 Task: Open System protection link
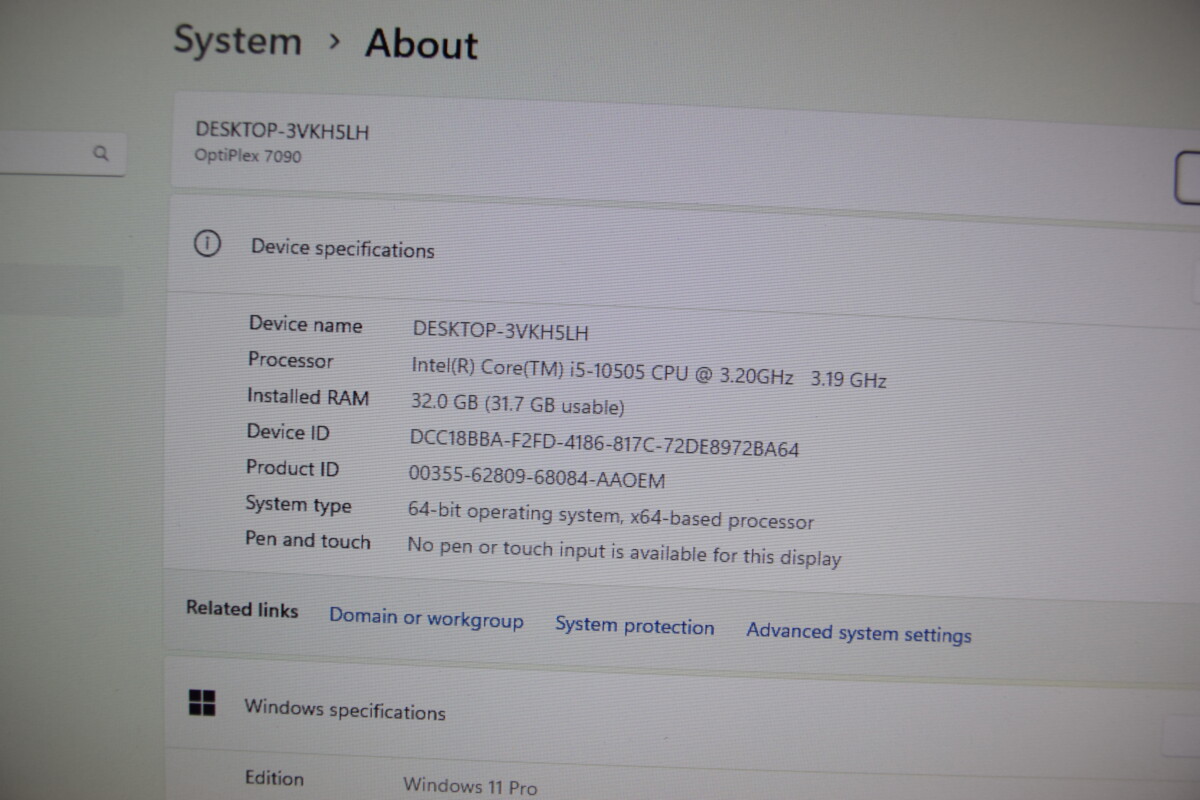tap(635, 626)
